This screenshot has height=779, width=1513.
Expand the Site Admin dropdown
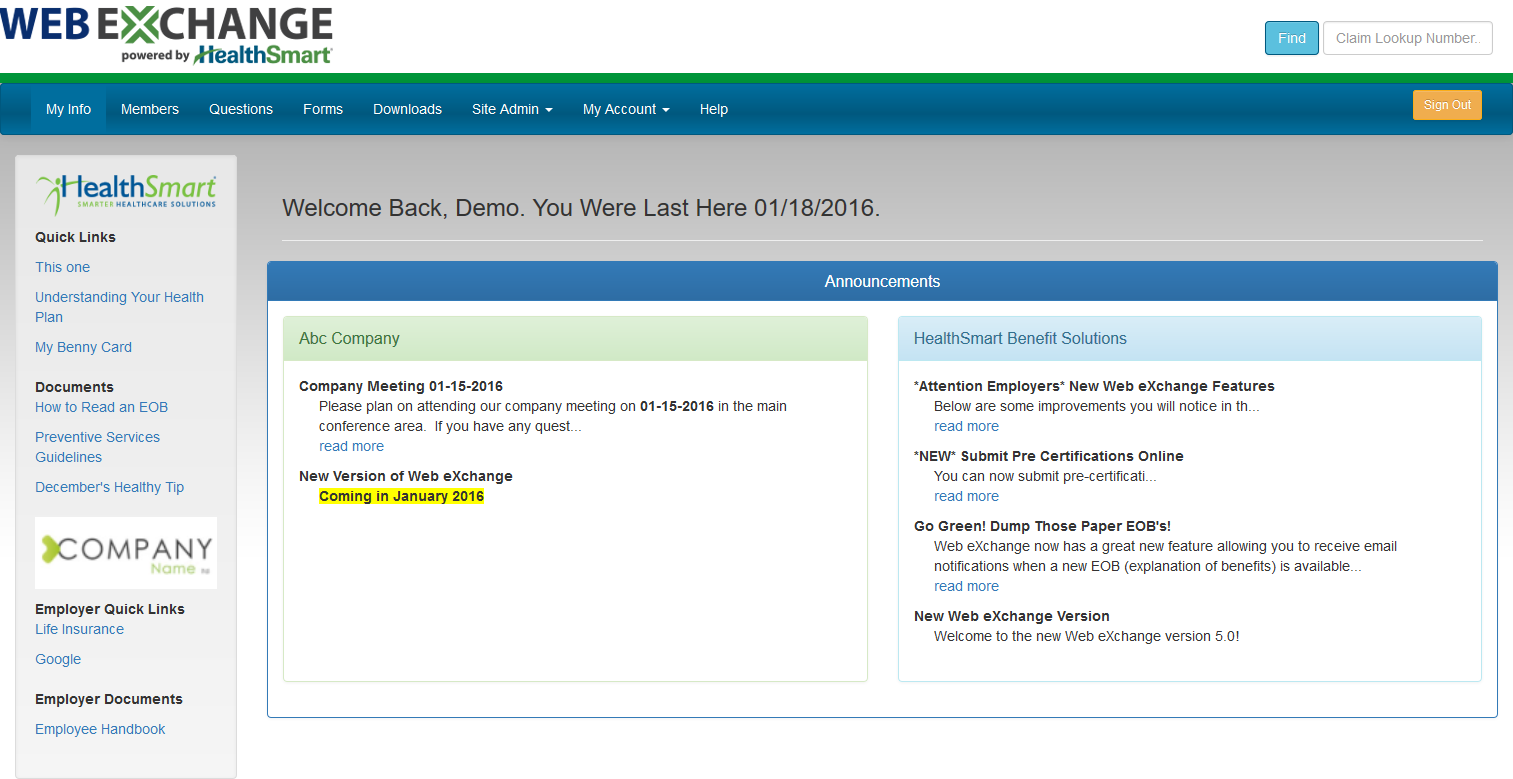click(512, 109)
